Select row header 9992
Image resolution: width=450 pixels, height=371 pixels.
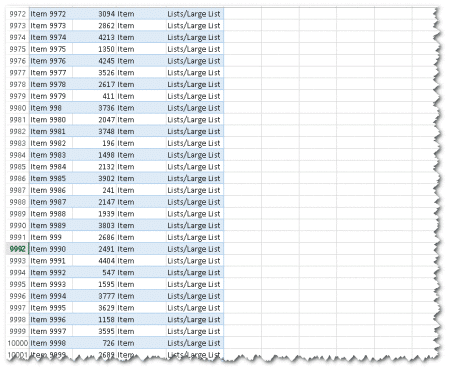click(x=17, y=249)
